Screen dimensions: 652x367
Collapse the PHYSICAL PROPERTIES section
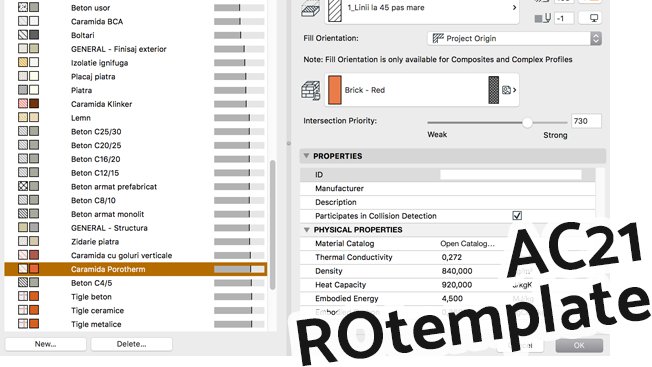[x=307, y=230]
